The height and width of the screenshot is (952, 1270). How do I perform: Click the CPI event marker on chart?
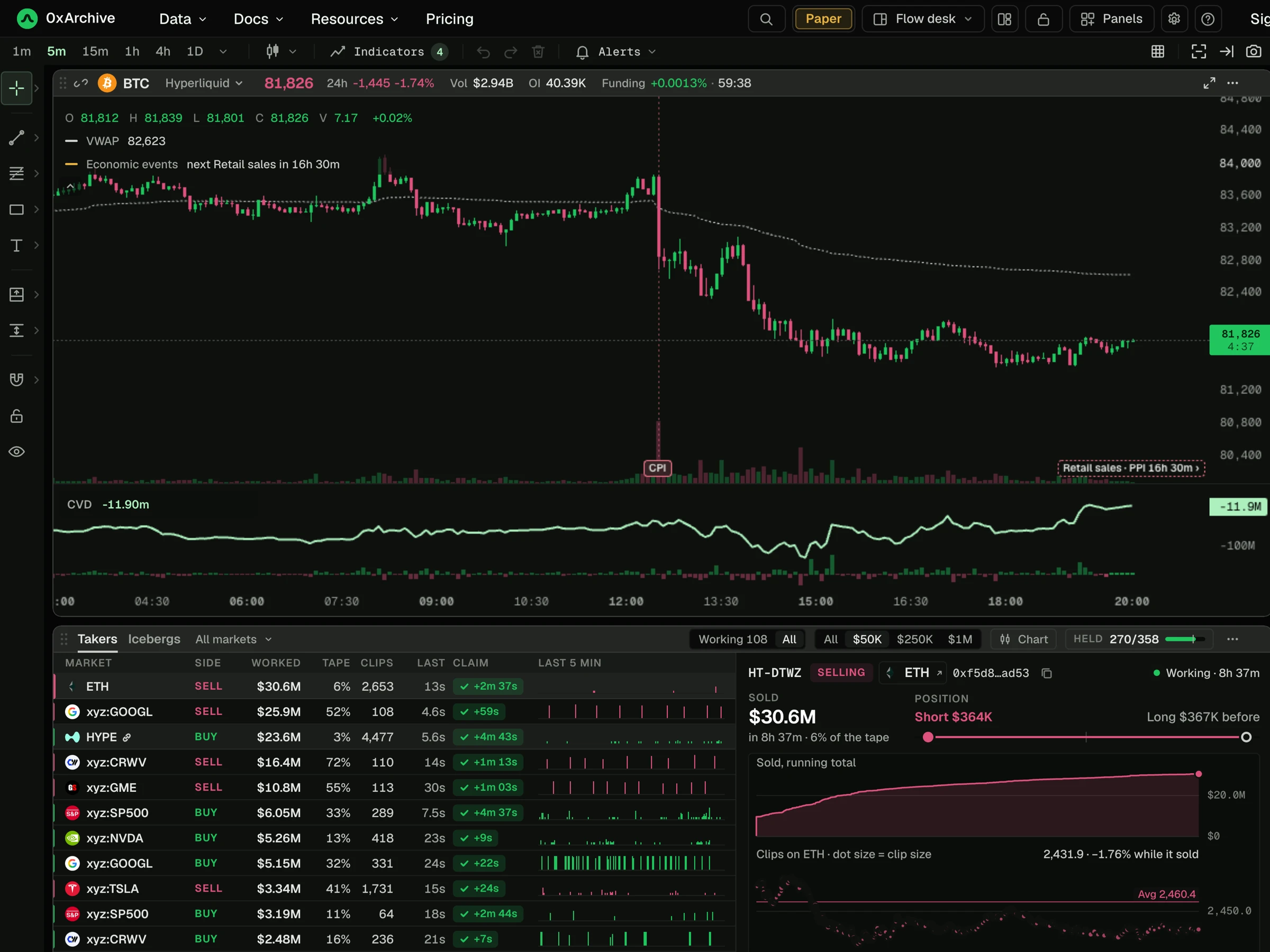657,468
